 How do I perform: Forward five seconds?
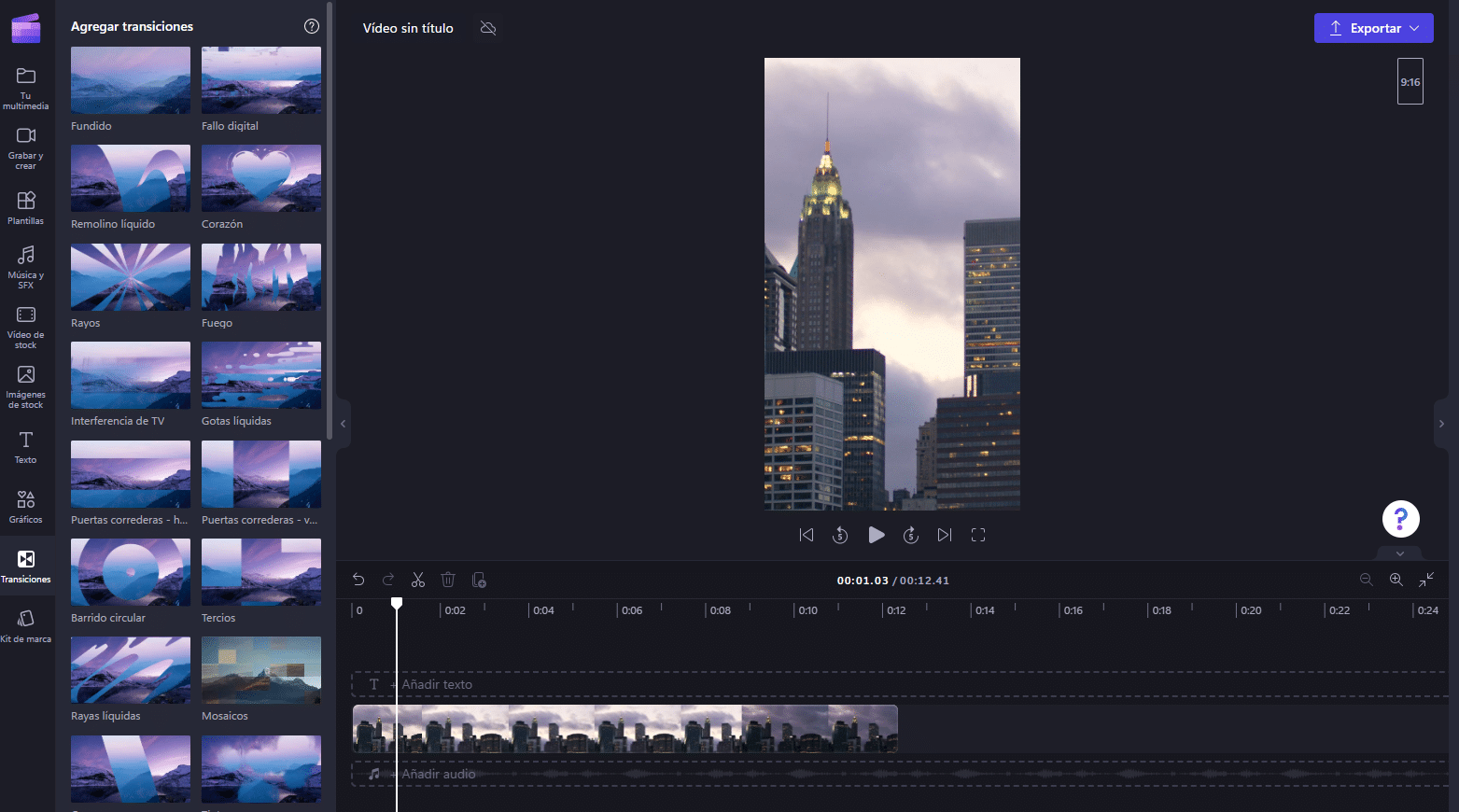point(911,535)
